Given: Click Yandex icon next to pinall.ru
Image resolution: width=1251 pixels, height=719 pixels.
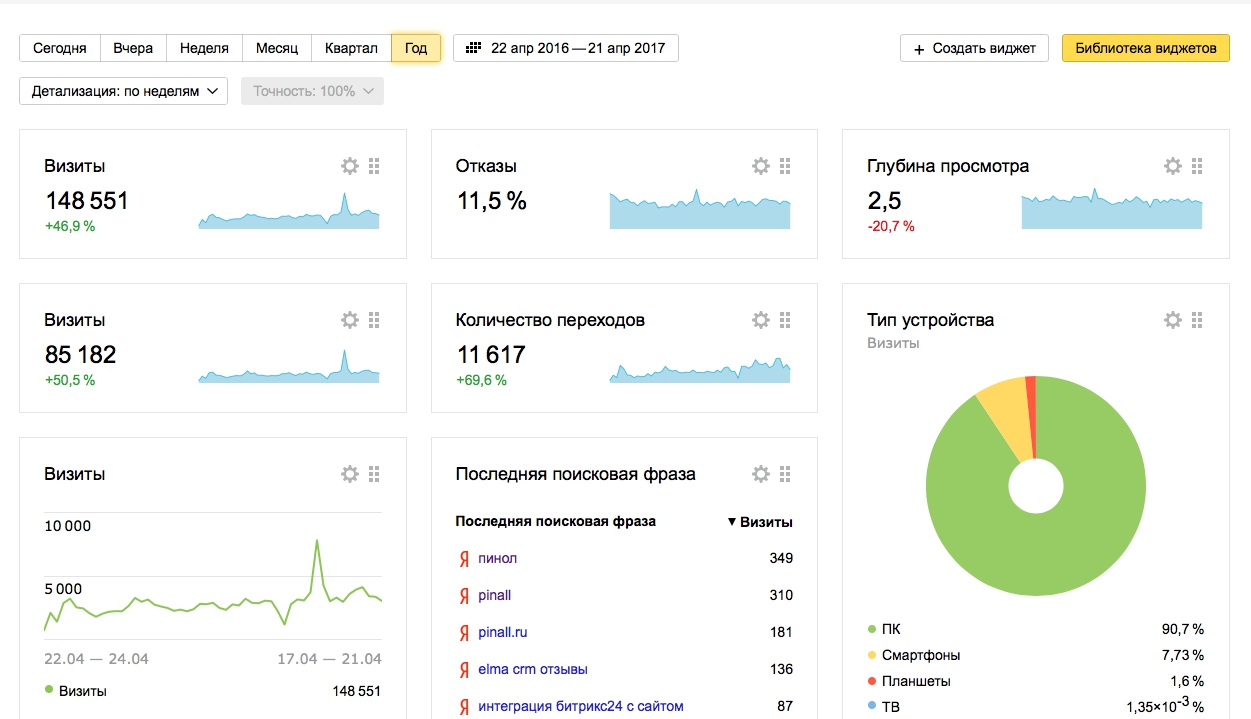Looking at the screenshot, I should coord(464,632).
